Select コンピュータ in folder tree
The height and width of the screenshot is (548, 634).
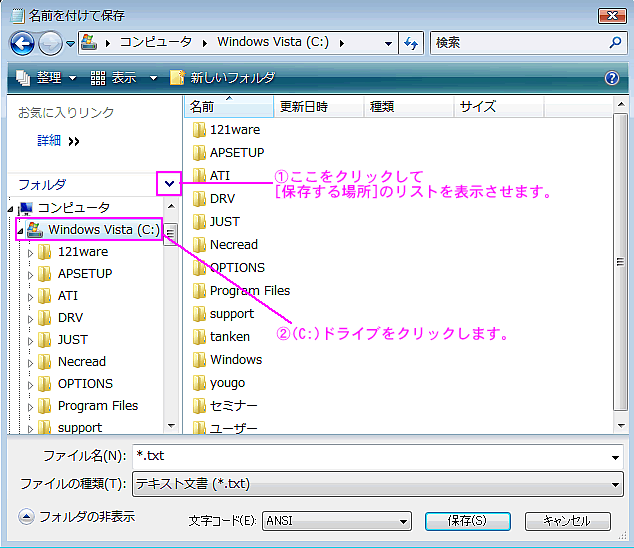pyautogui.click(x=74, y=208)
